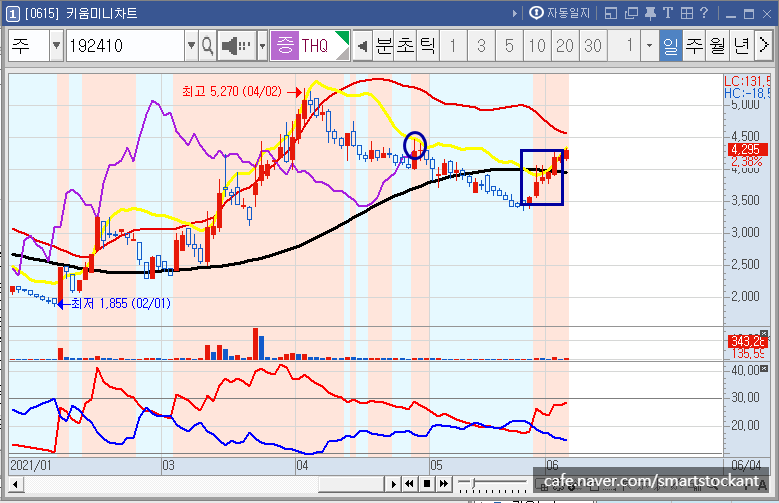779x503 pixels.
Task: Click the left triangle previous arrow in toolbar
Action: pos(363,46)
